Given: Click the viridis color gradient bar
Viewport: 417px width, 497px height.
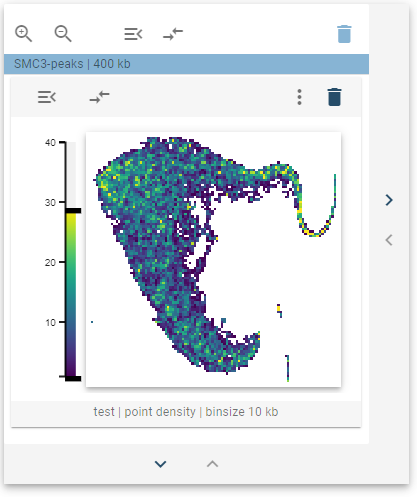Looking at the screenshot, I should point(71,295).
